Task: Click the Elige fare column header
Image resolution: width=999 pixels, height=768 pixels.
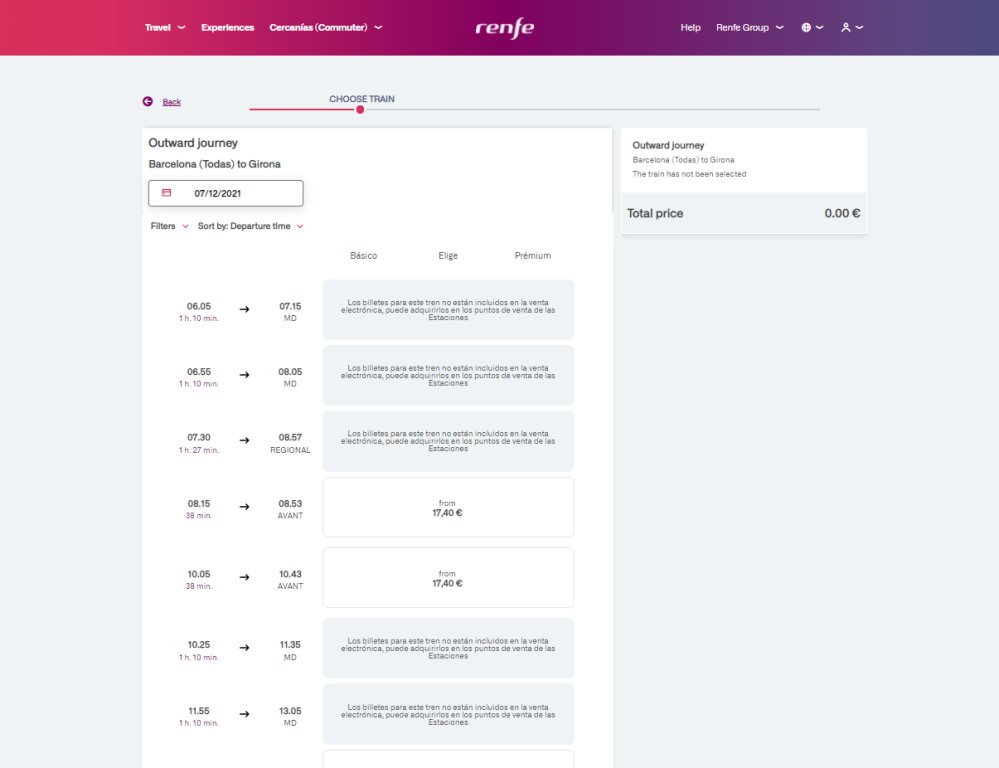Action: [x=448, y=256]
